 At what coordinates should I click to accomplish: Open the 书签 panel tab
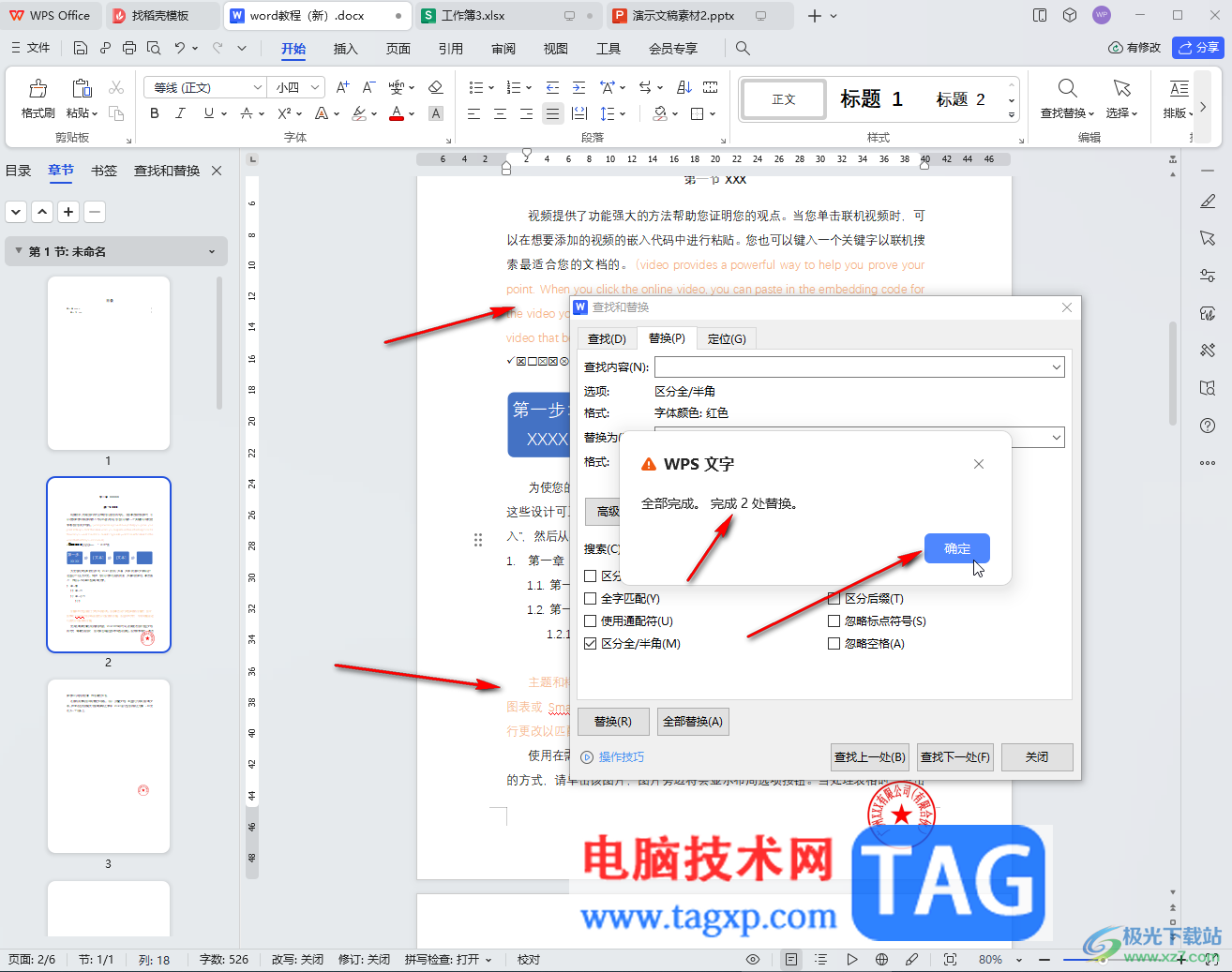[104, 171]
